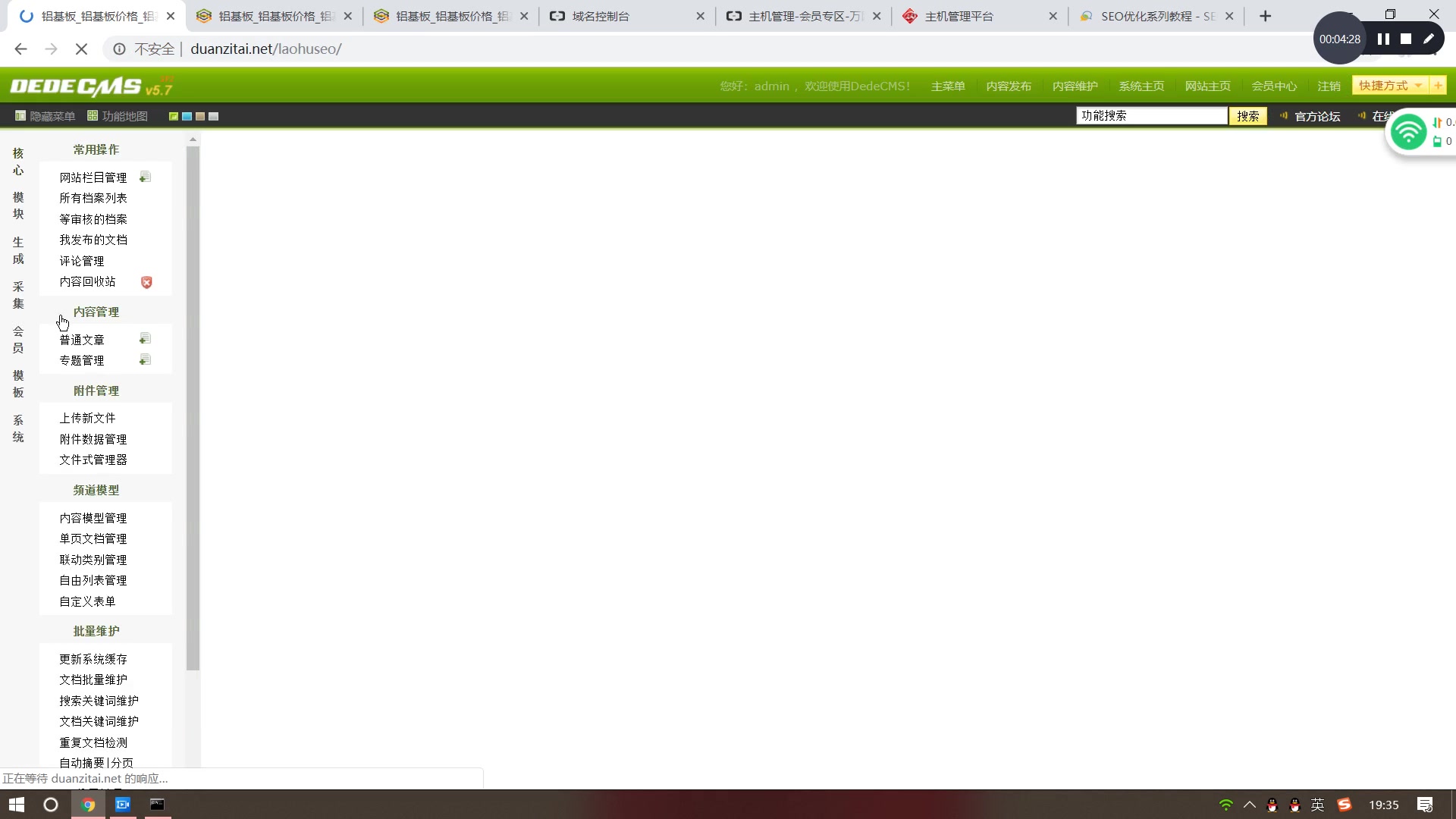Click the 搜索 button
The image size is (1456, 819).
point(1247,116)
